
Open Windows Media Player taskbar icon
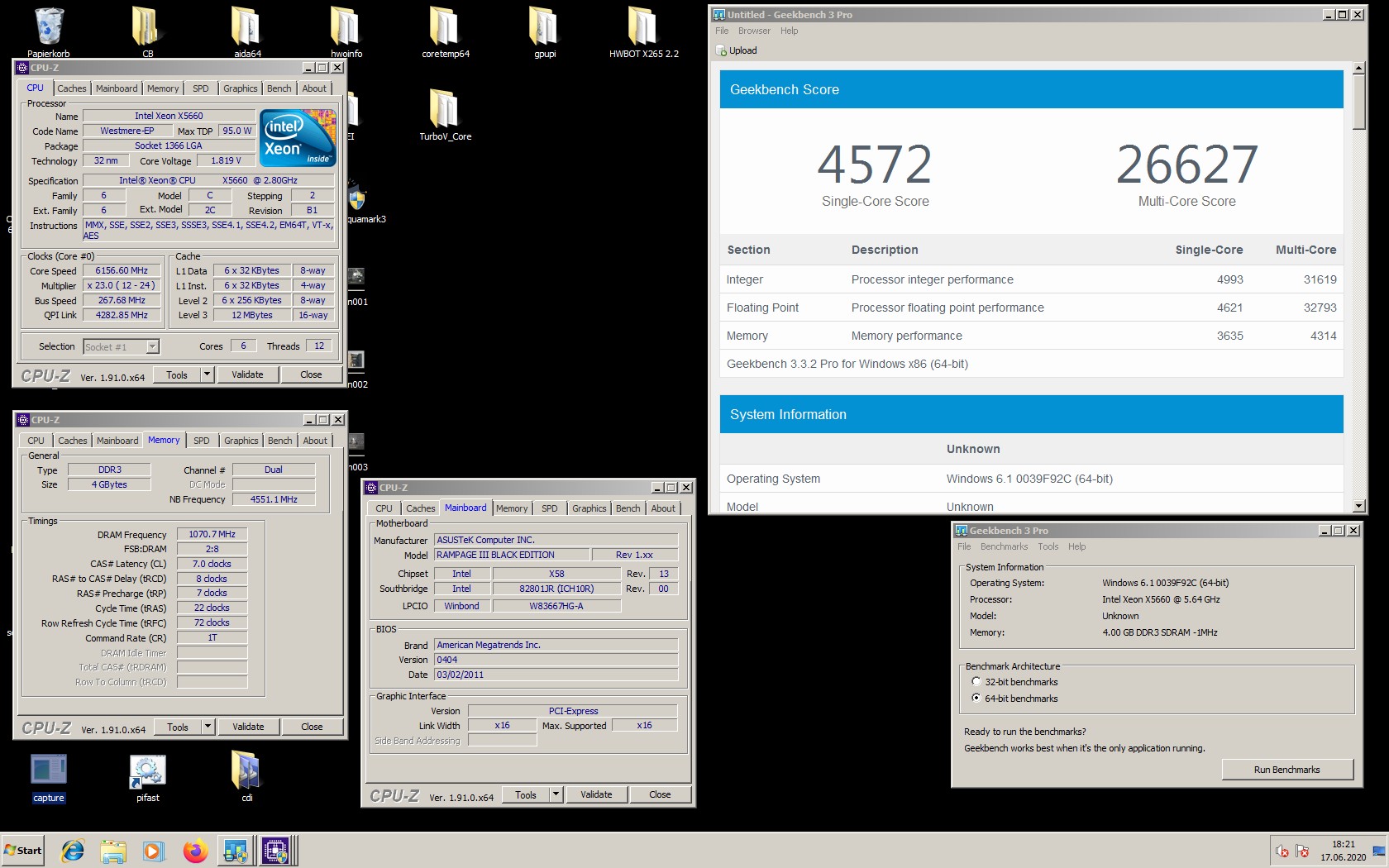153,851
